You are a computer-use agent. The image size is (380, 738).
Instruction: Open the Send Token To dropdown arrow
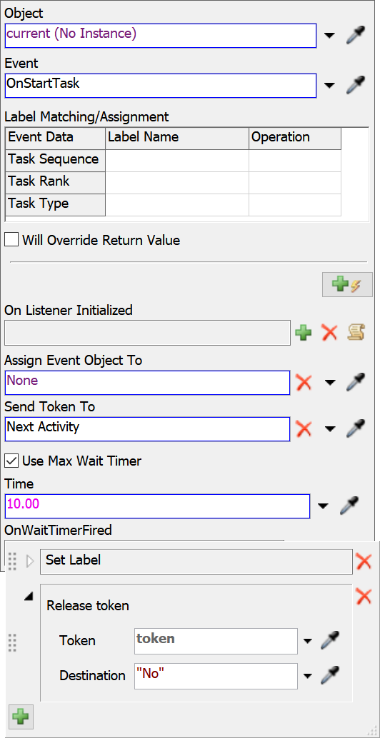[331, 429]
